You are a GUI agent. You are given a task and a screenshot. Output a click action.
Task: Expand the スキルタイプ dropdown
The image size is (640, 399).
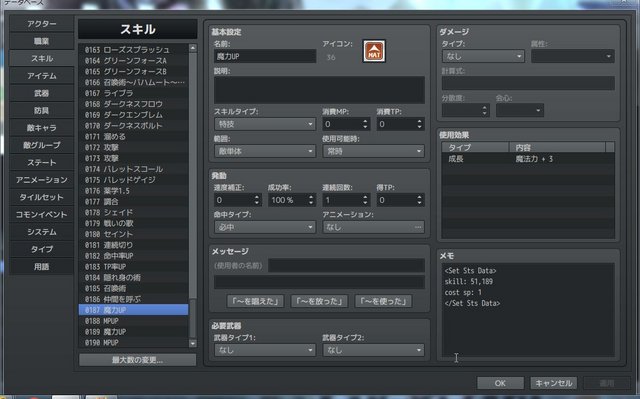tap(264, 124)
